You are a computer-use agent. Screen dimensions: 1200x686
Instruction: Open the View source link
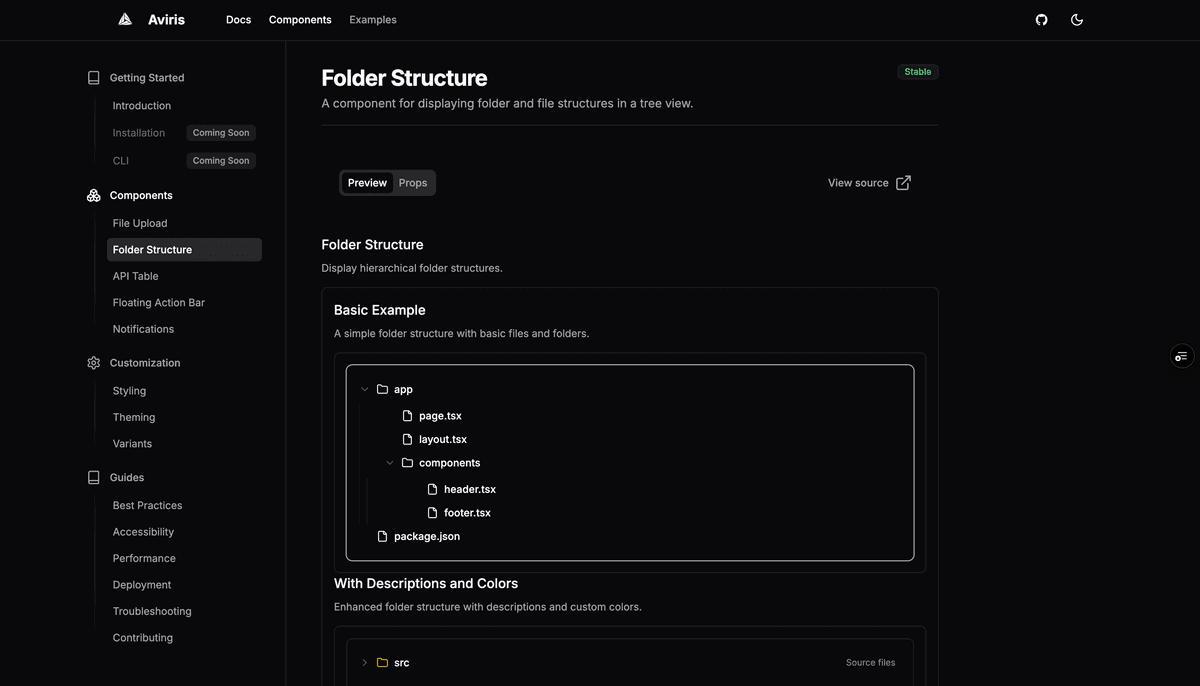(x=868, y=182)
